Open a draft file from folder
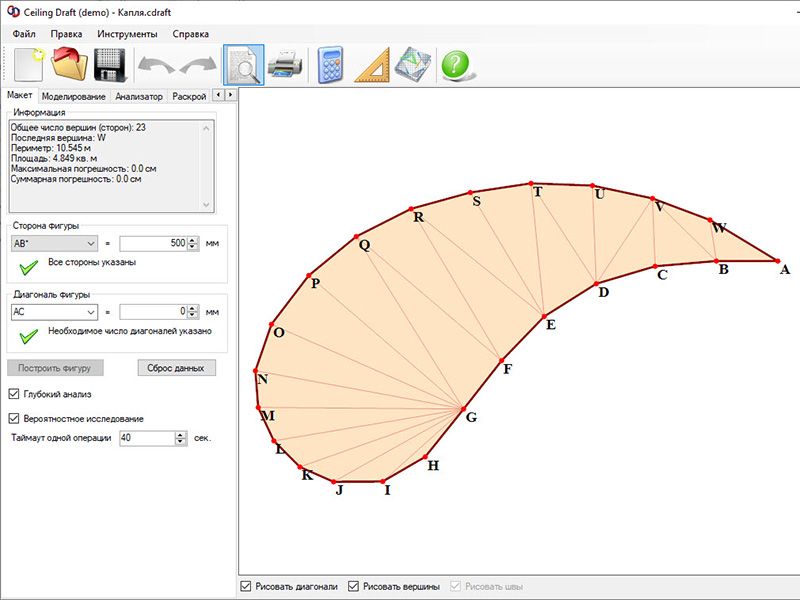 (70, 64)
